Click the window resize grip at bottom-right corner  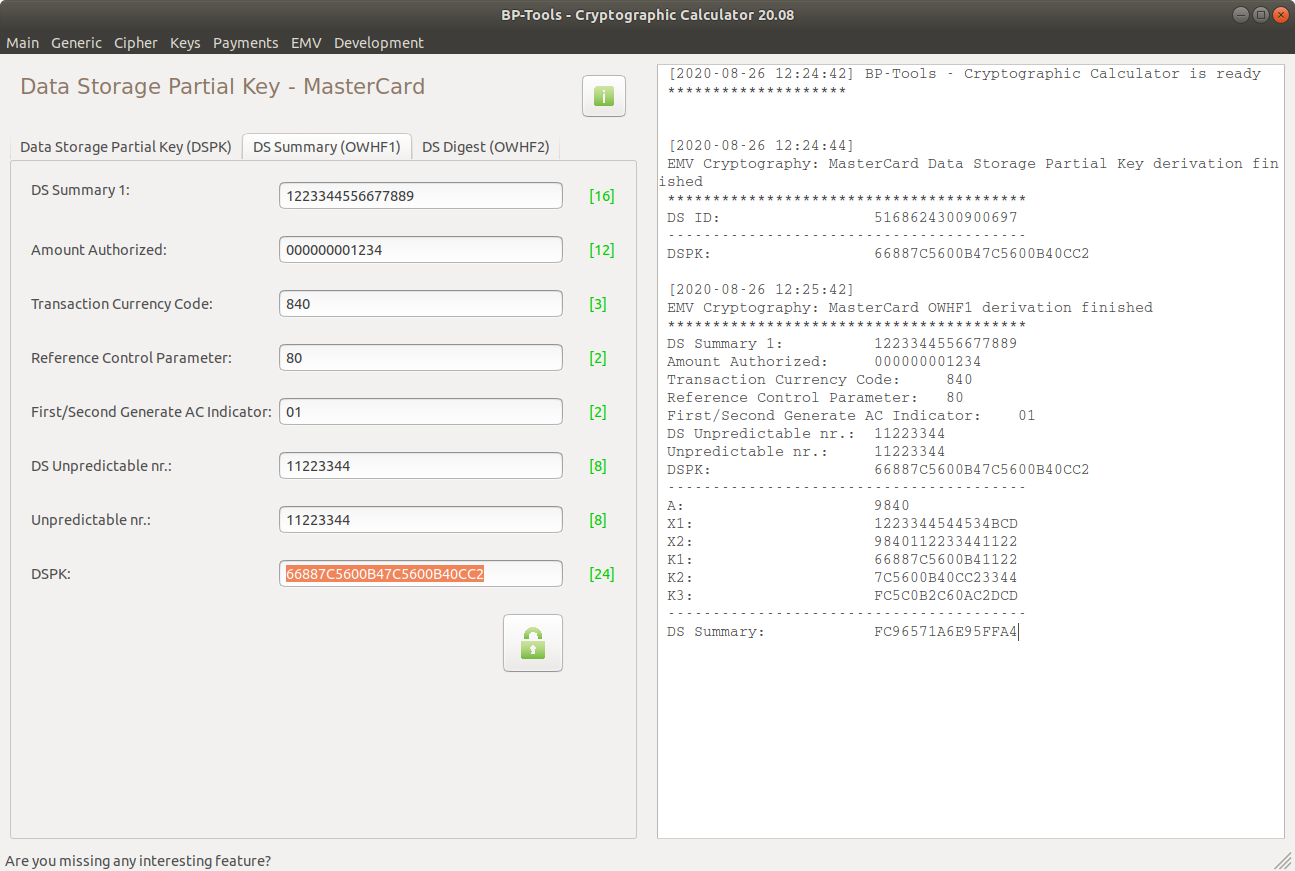click(x=1283, y=860)
